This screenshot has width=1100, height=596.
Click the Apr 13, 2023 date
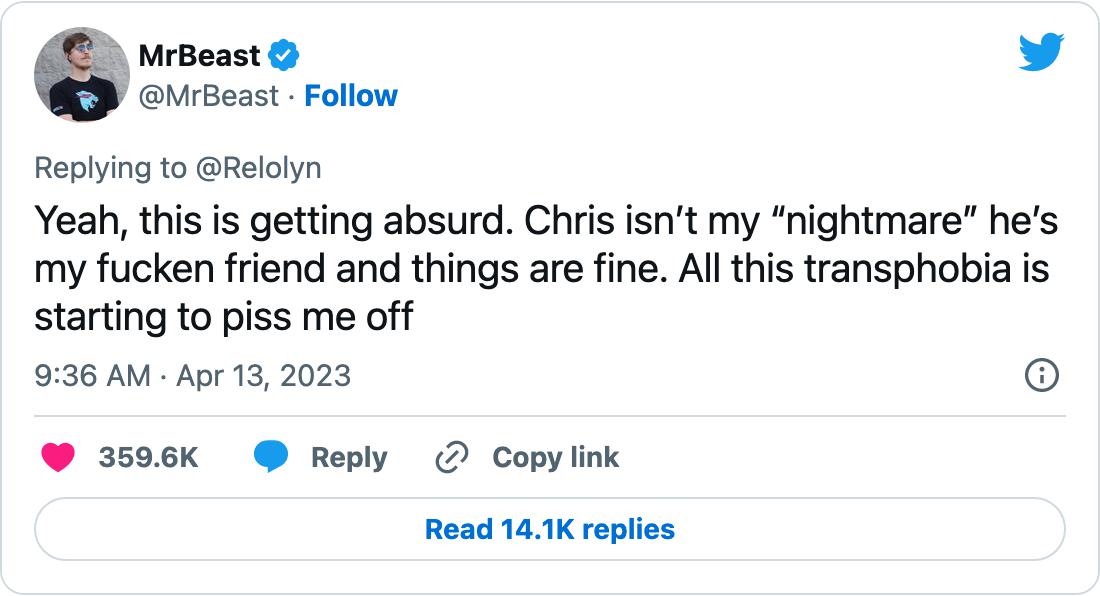(x=263, y=376)
